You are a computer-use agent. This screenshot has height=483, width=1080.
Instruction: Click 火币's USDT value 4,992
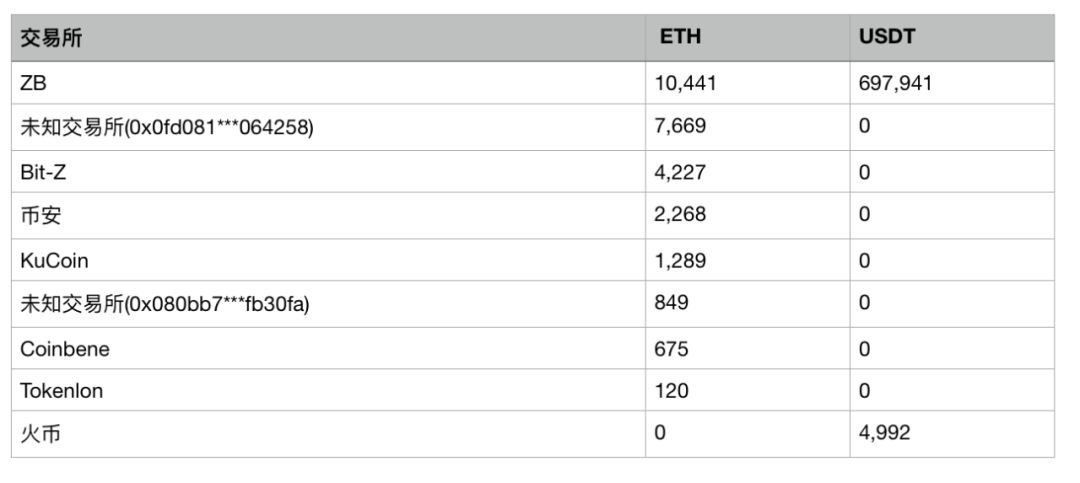(884, 433)
